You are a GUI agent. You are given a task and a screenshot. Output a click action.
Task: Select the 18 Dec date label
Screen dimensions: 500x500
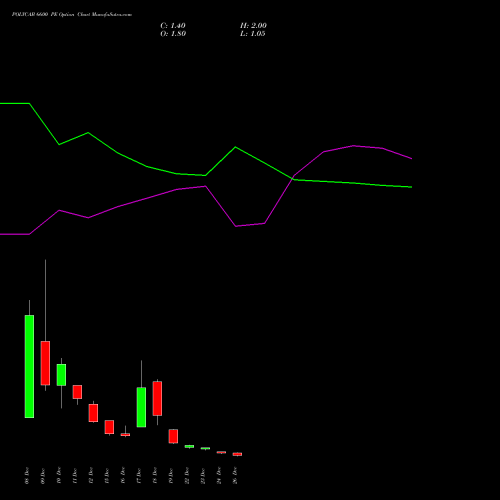tap(155, 476)
